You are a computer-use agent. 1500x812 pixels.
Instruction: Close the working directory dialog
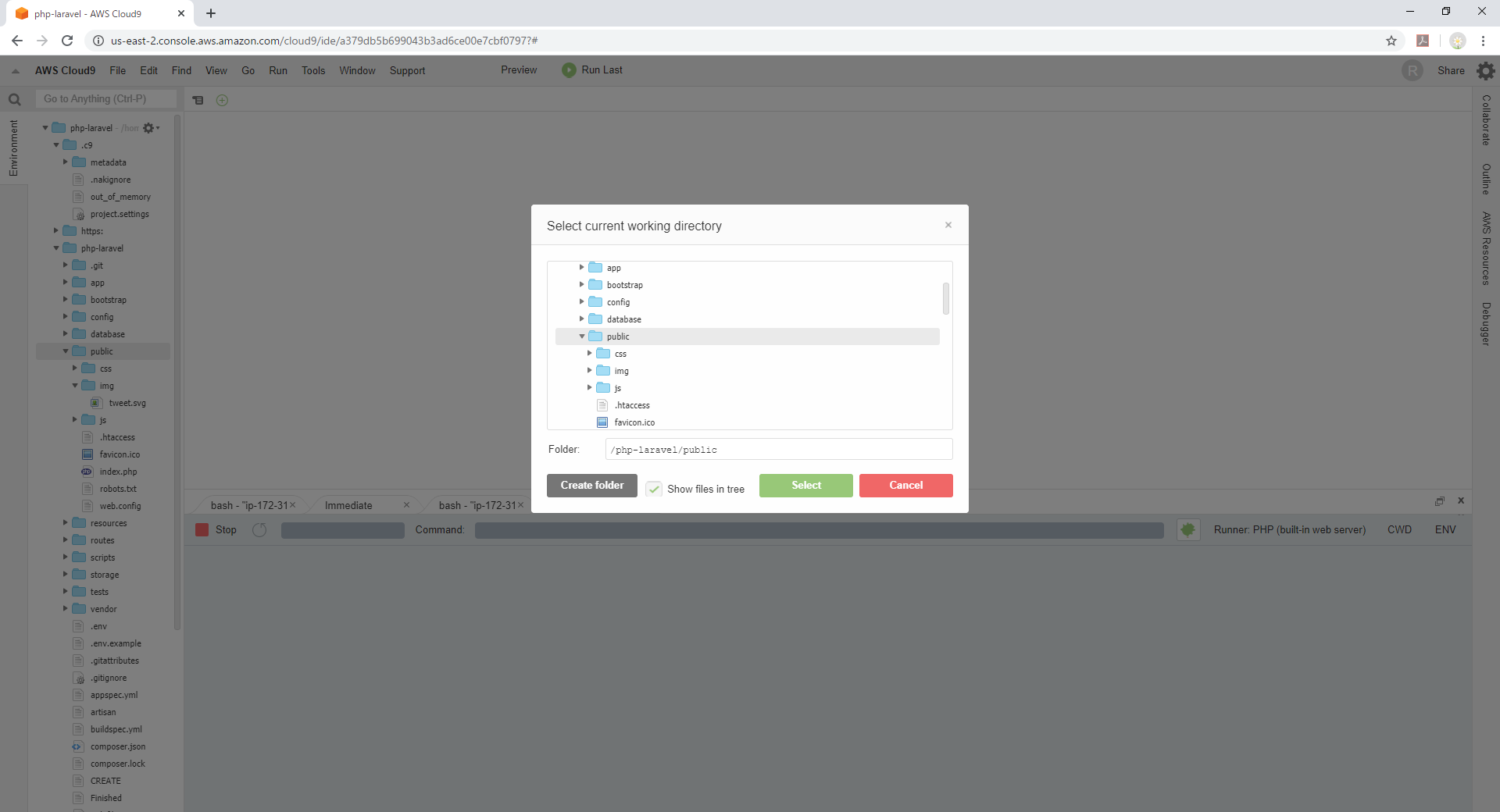click(948, 225)
